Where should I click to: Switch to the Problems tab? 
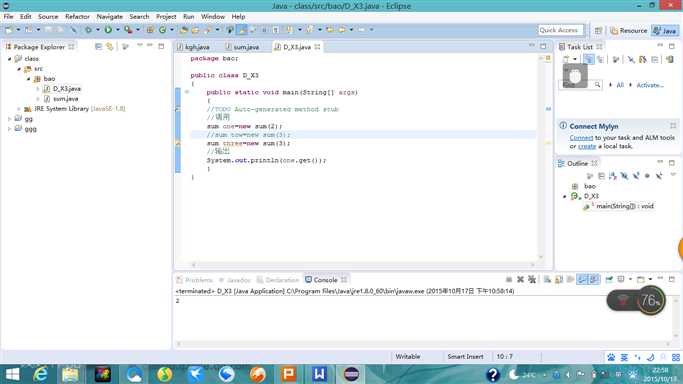195,280
